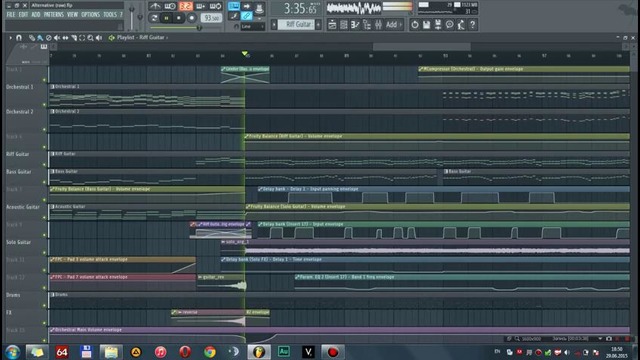Click the undo history icon
Viewport: 640px width, 360px height.
point(415,25)
